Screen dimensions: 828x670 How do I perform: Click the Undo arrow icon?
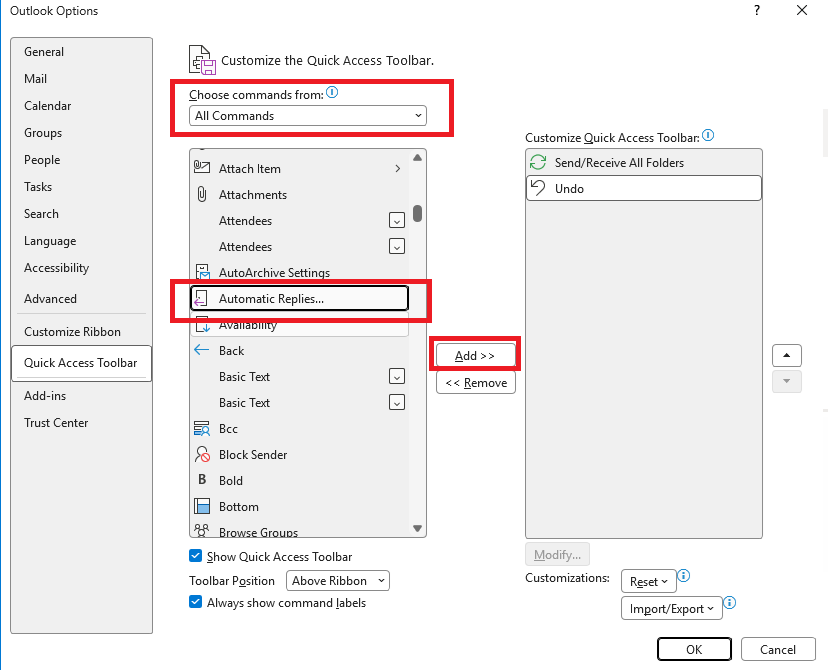point(538,188)
